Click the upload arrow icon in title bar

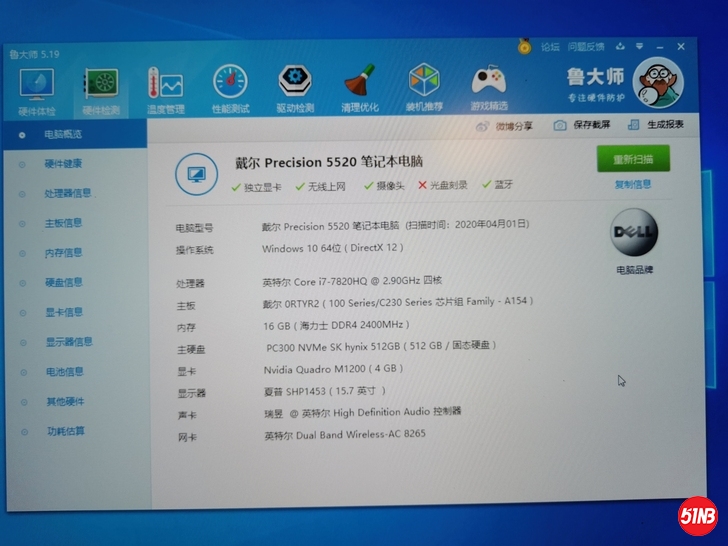tap(620, 46)
